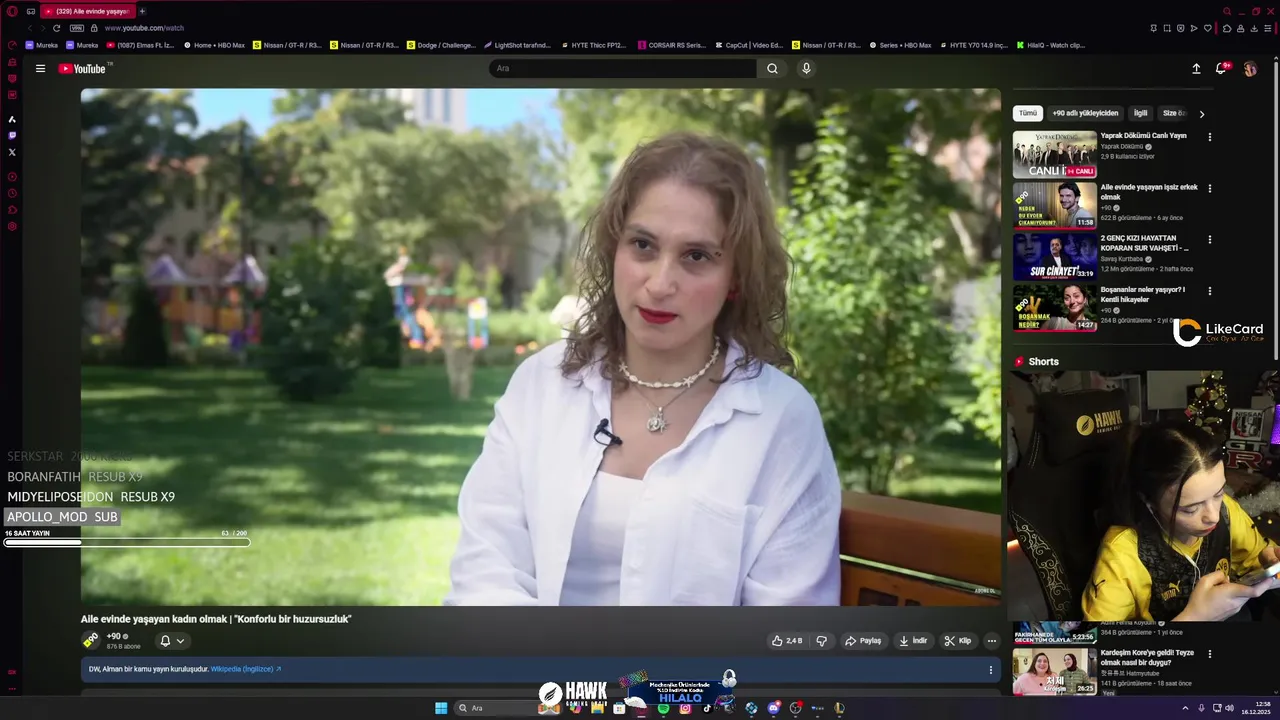This screenshot has height=720, width=1280.
Task: Open the heart icon in browser toolbar
Action: tap(1208, 28)
